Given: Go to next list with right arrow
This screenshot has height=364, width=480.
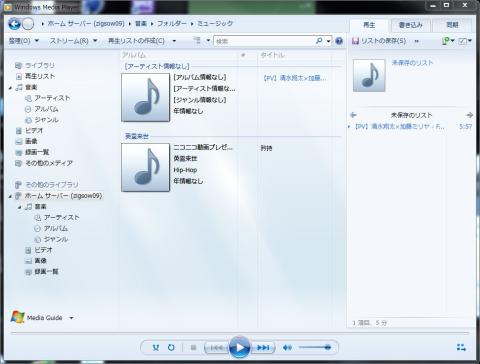Looking at the screenshot, I should click(x=470, y=115).
